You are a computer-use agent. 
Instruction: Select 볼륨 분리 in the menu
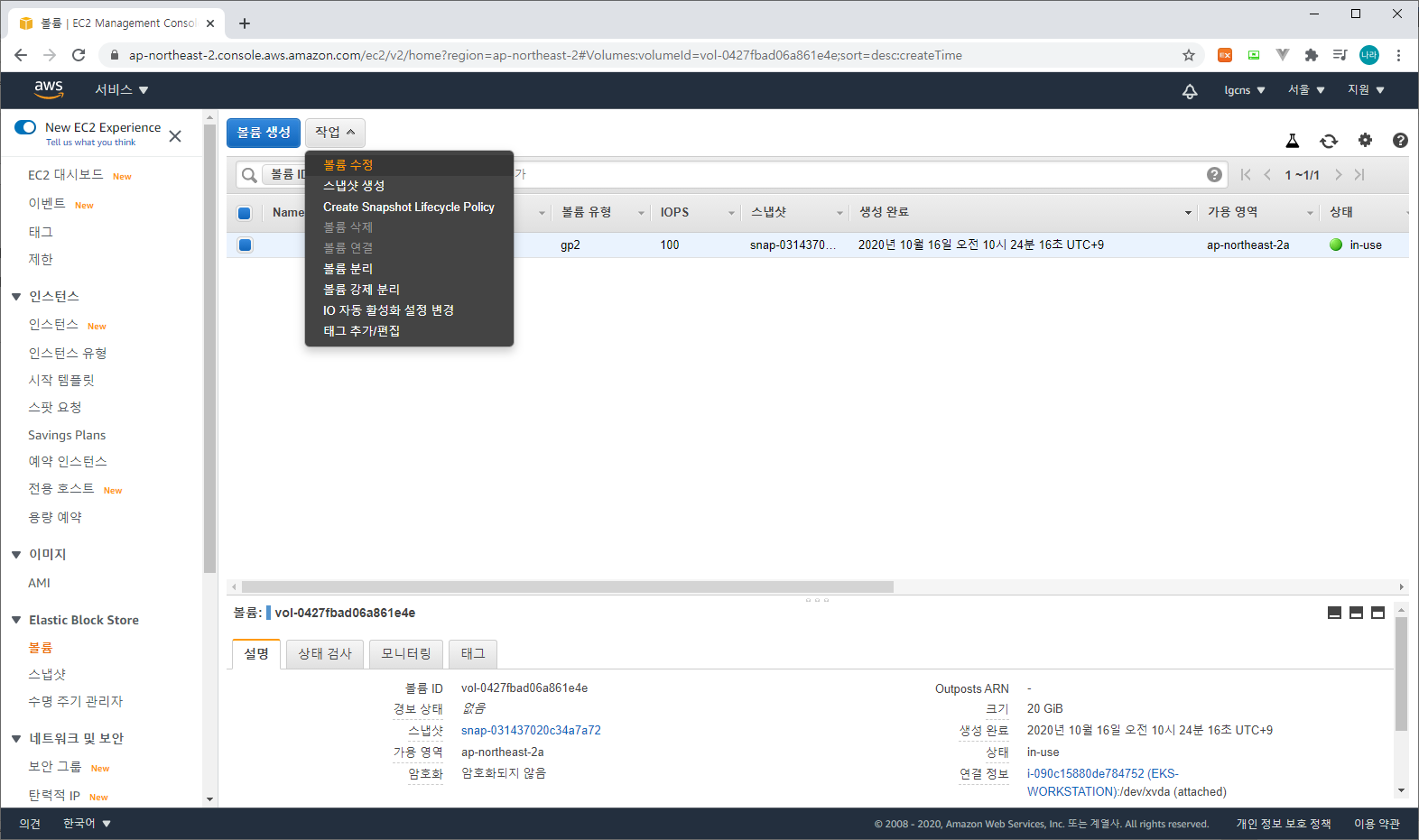(409, 269)
